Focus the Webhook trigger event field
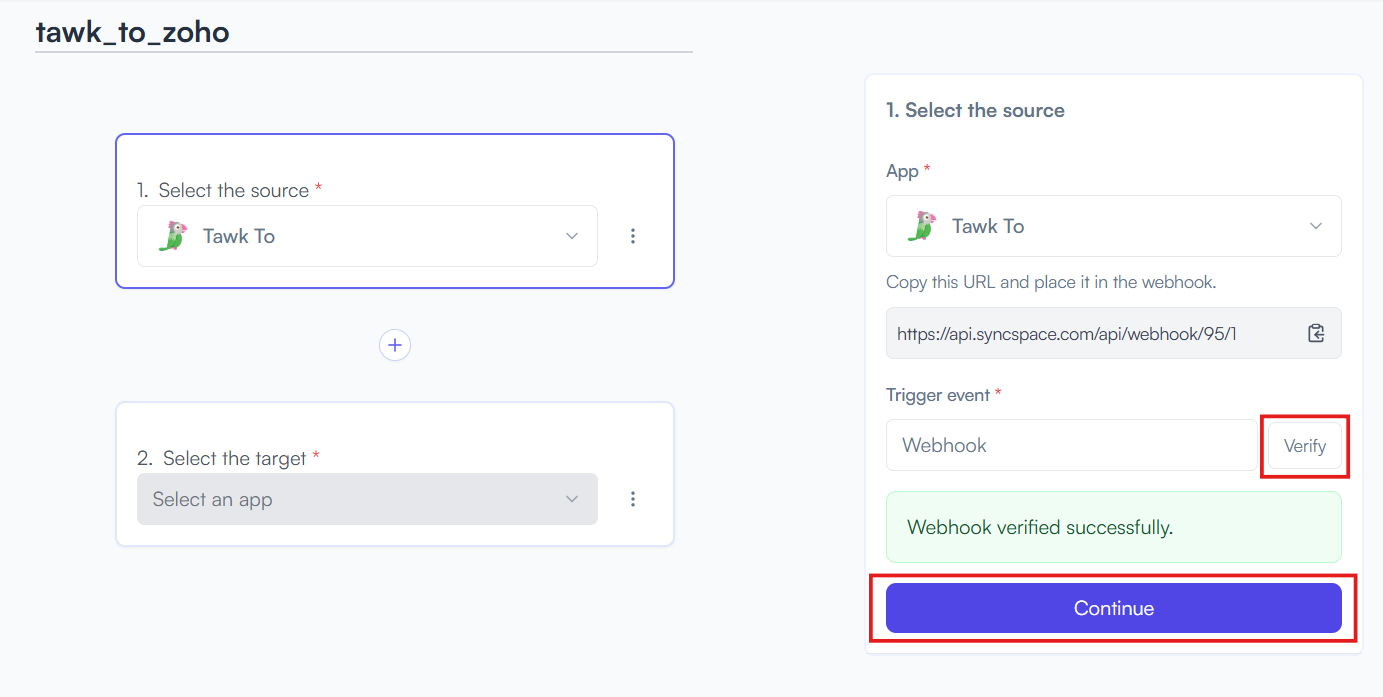This screenshot has height=697, width=1383. point(1071,445)
